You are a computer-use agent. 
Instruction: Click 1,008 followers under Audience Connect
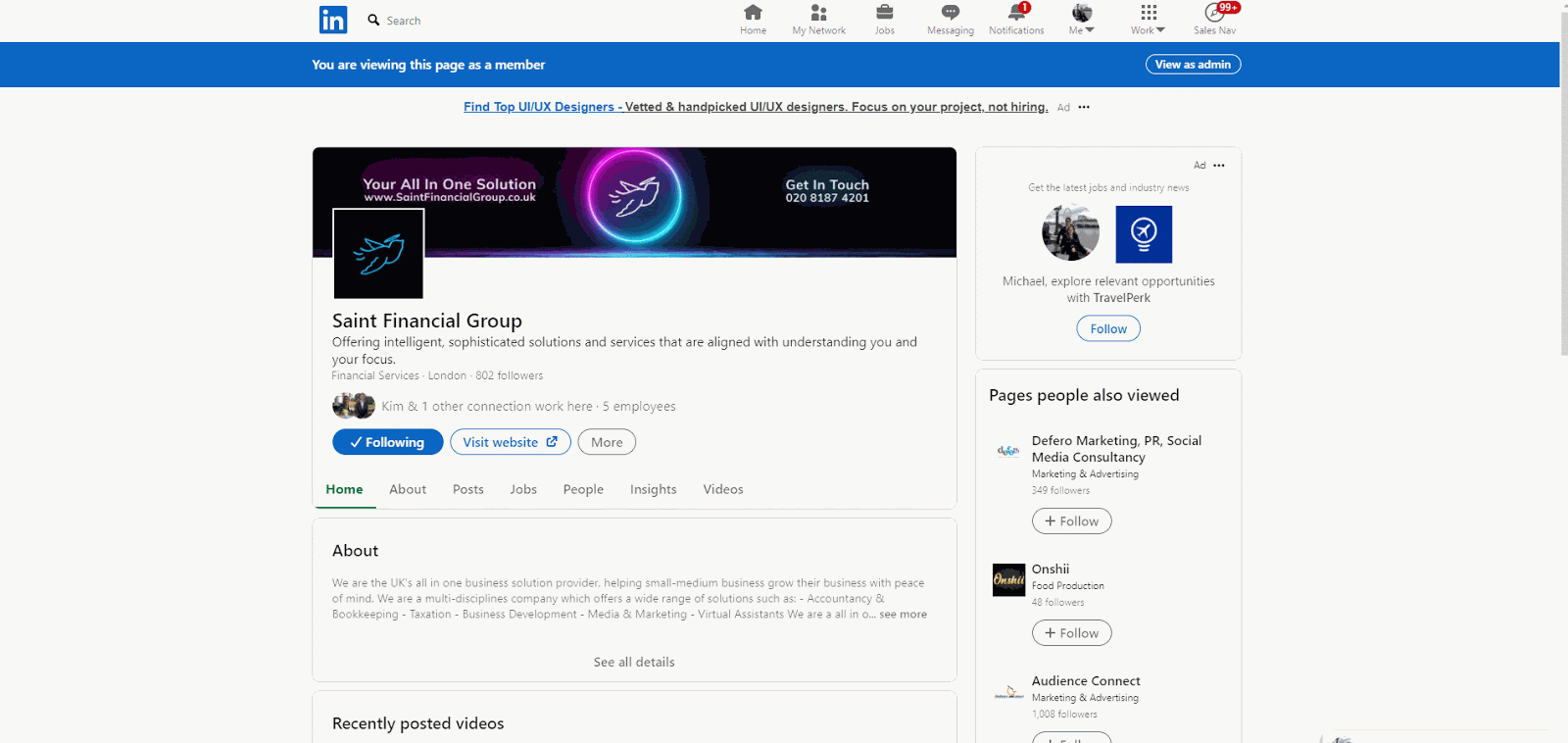pos(1064,715)
